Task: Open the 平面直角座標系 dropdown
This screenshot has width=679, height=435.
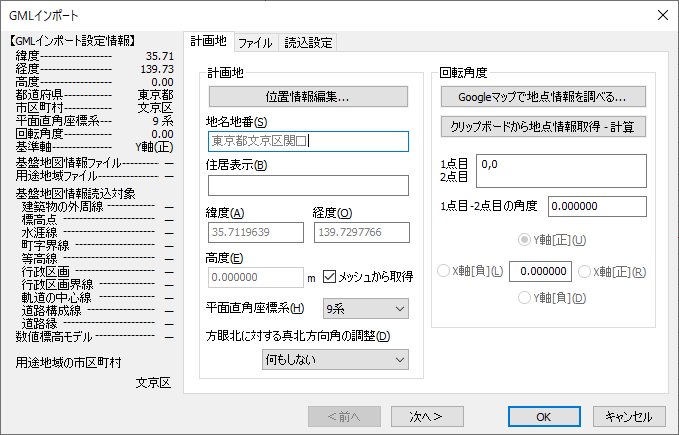Action: 365,309
